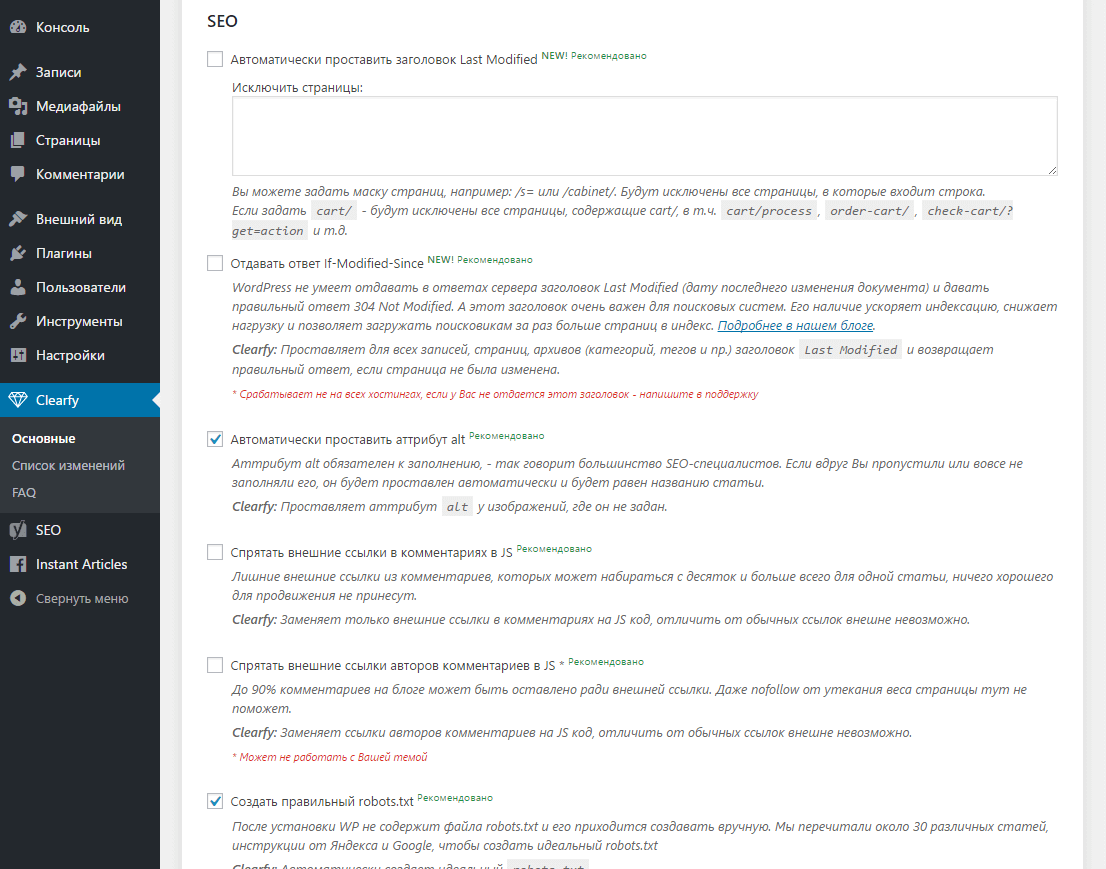The height and width of the screenshot is (869, 1106).
Task: Open the FAQ section under Clearfy
Action: 26,492
